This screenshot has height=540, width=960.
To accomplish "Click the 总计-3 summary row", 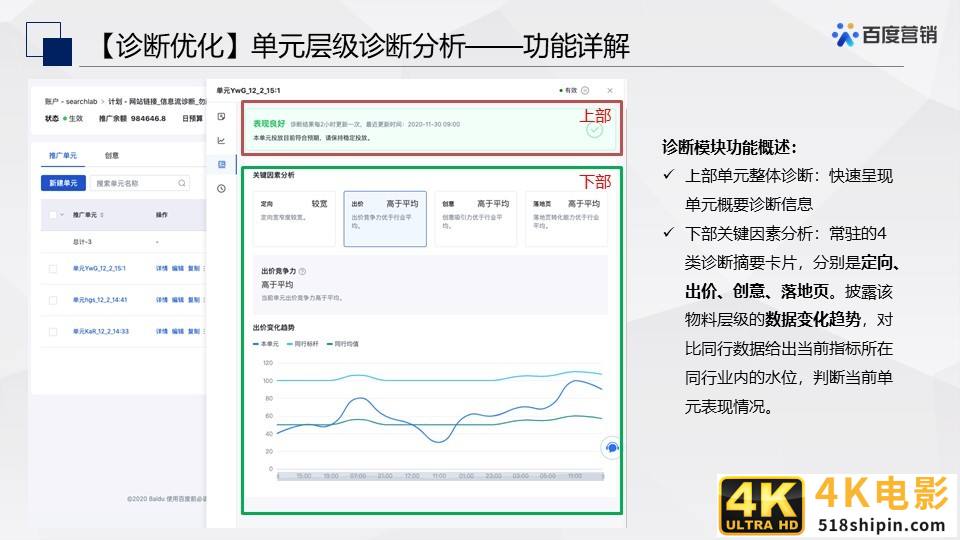I will (x=123, y=242).
